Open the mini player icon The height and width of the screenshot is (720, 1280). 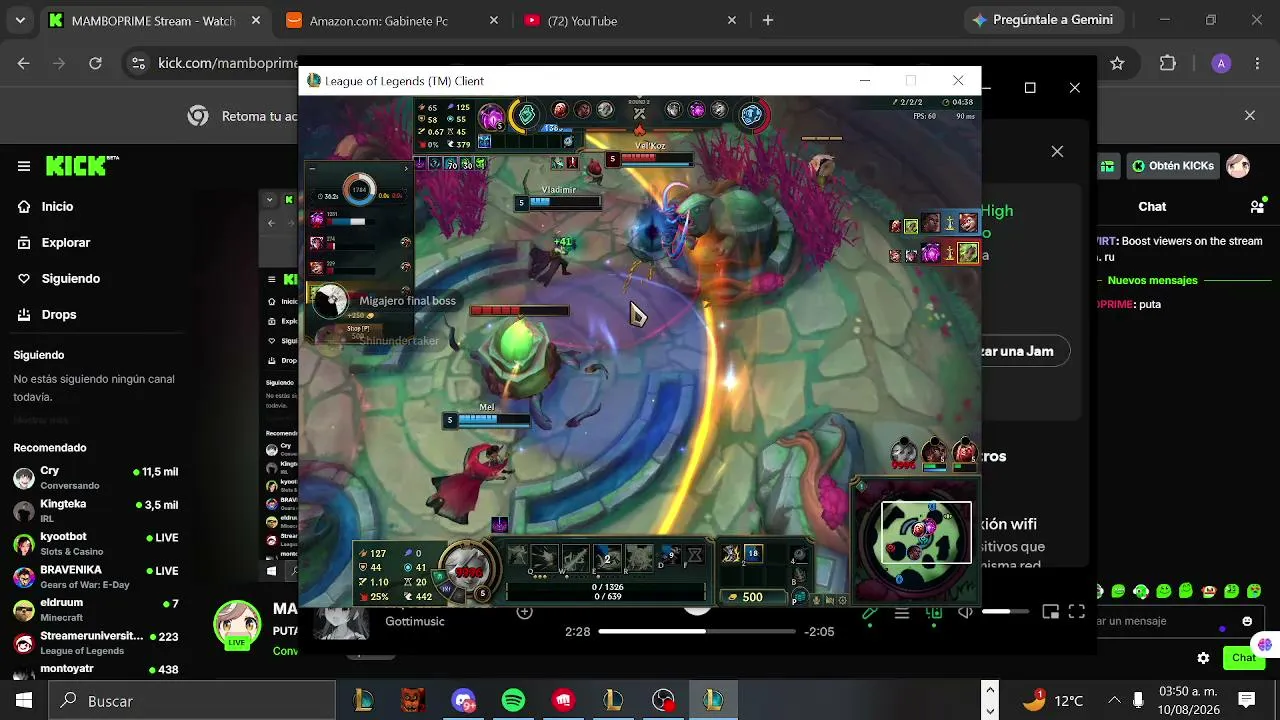(x=1050, y=612)
